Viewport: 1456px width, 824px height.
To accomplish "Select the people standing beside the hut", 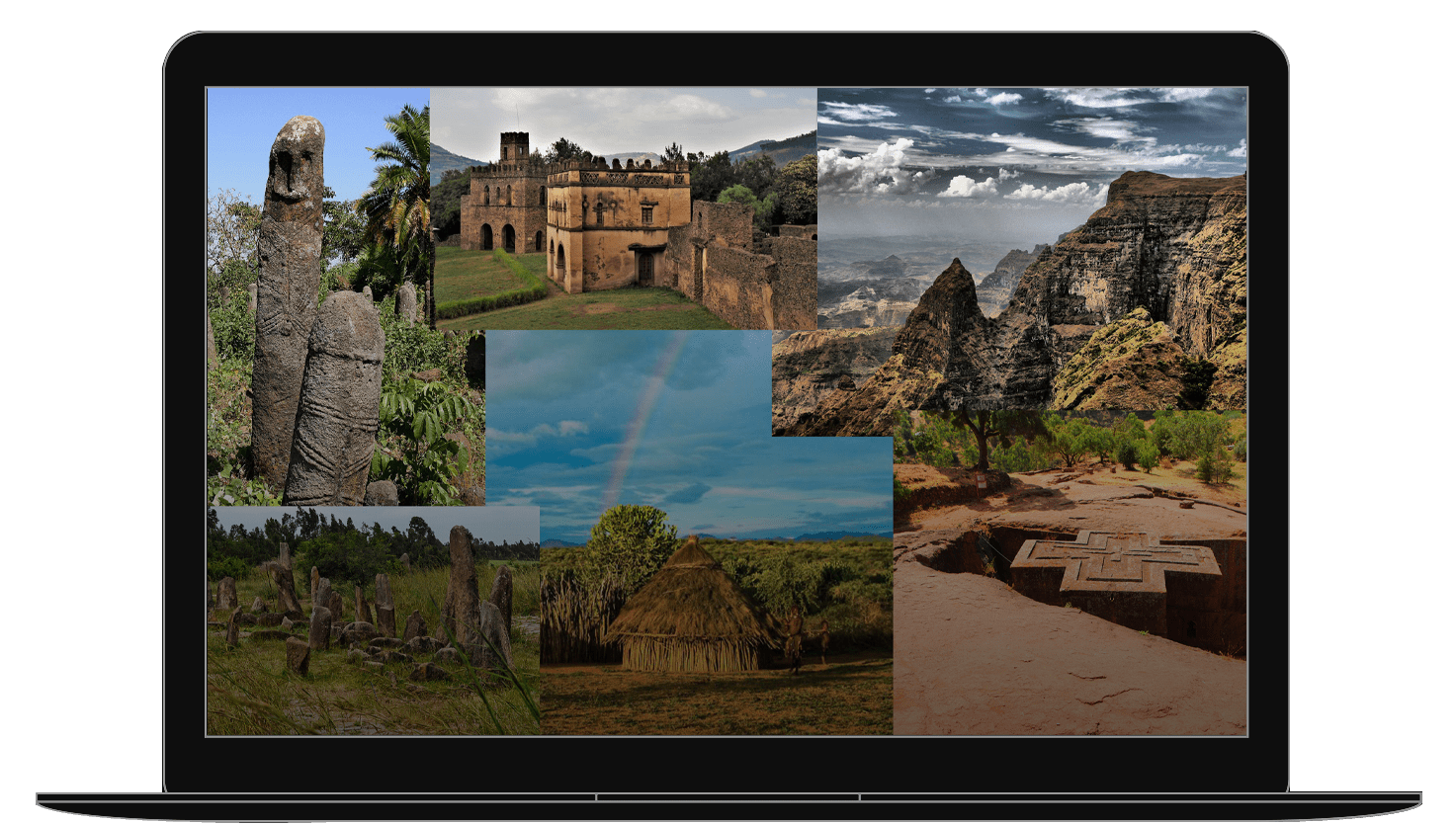I will click(794, 640).
